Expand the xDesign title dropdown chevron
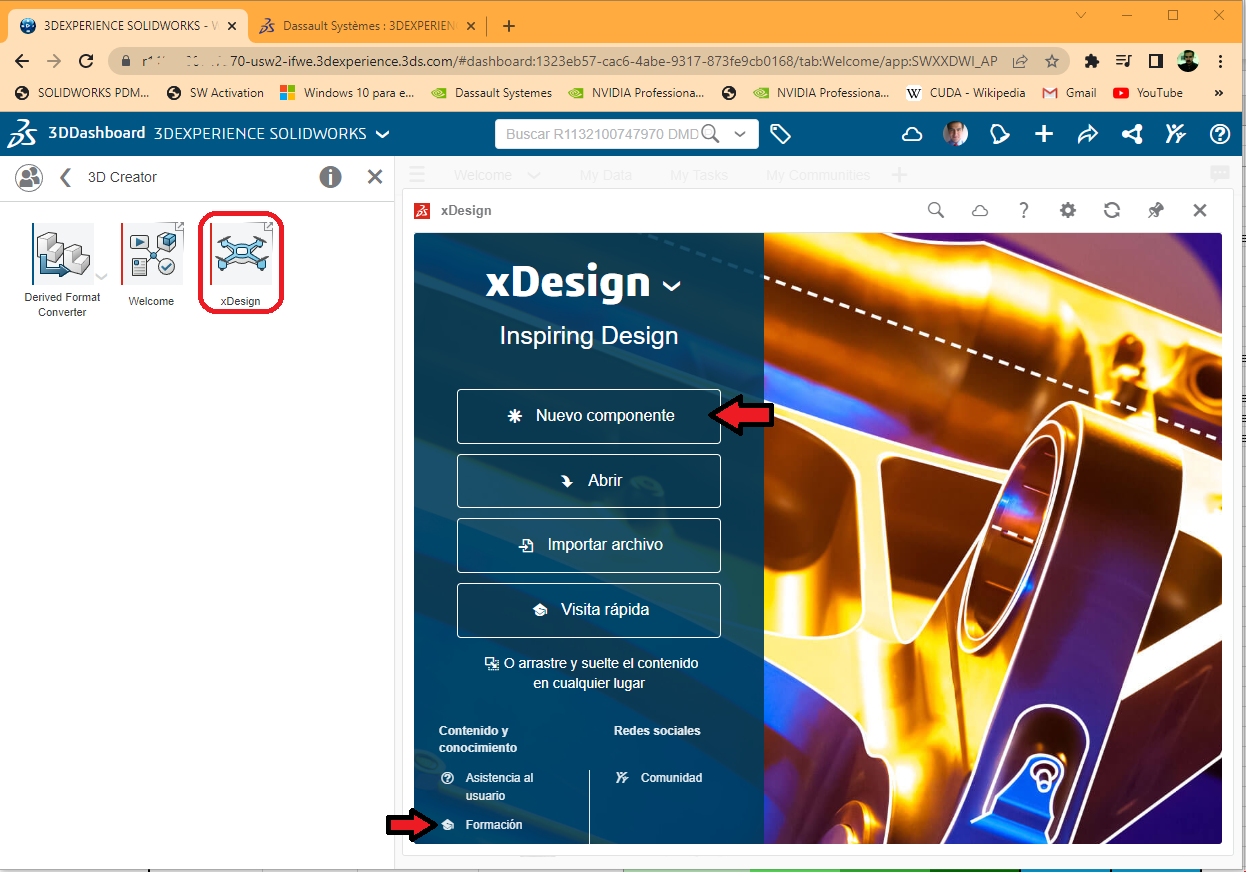Image resolution: width=1246 pixels, height=872 pixels. [672, 287]
